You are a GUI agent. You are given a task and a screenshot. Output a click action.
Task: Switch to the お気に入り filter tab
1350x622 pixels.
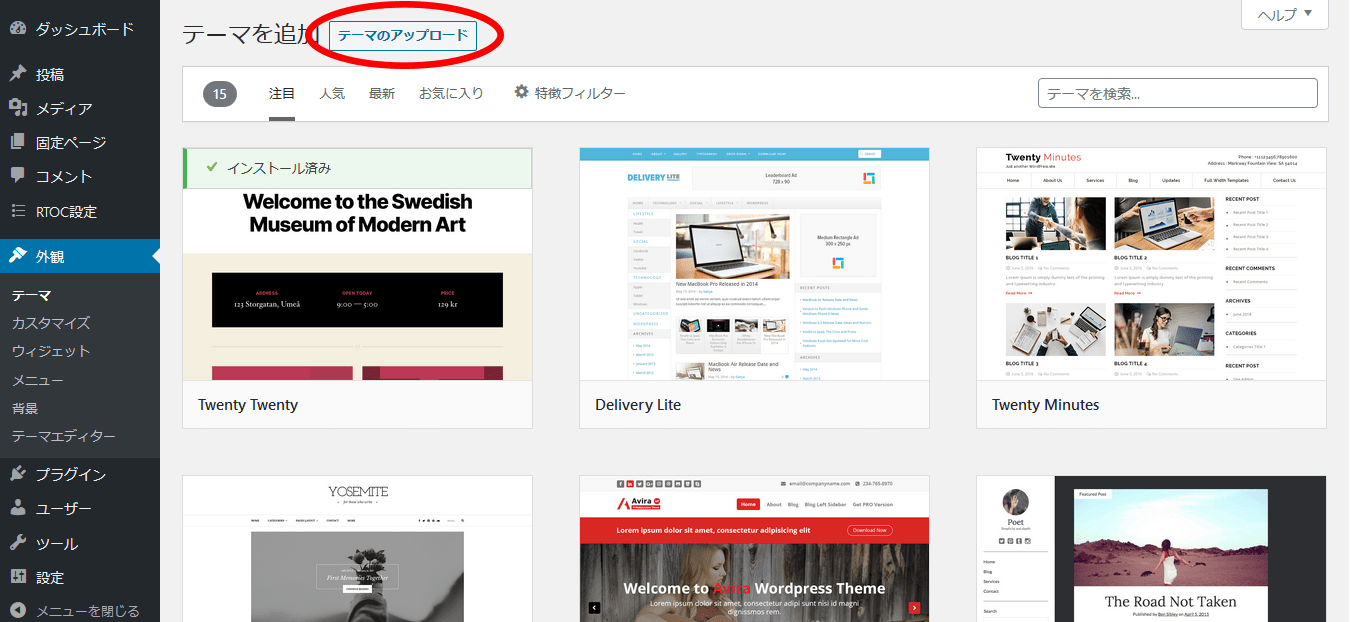coord(451,93)
